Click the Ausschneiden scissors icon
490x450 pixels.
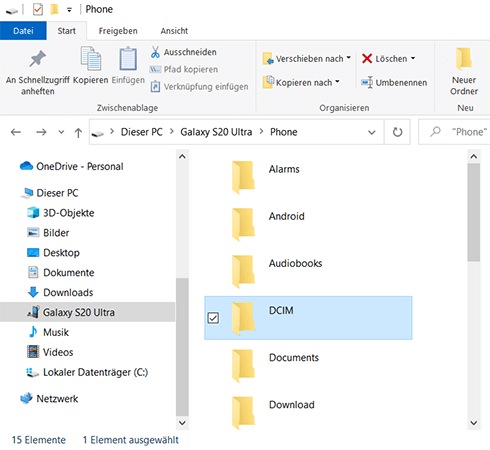(155, 52)
